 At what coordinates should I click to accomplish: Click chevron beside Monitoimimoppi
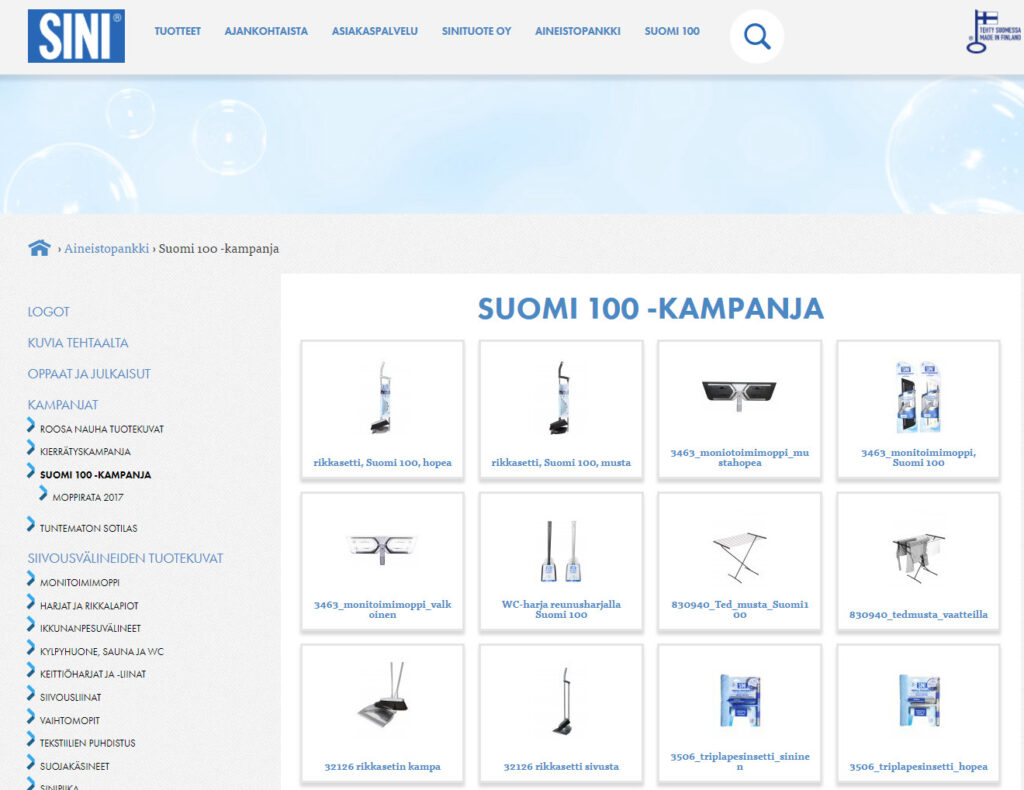point(31,578)
